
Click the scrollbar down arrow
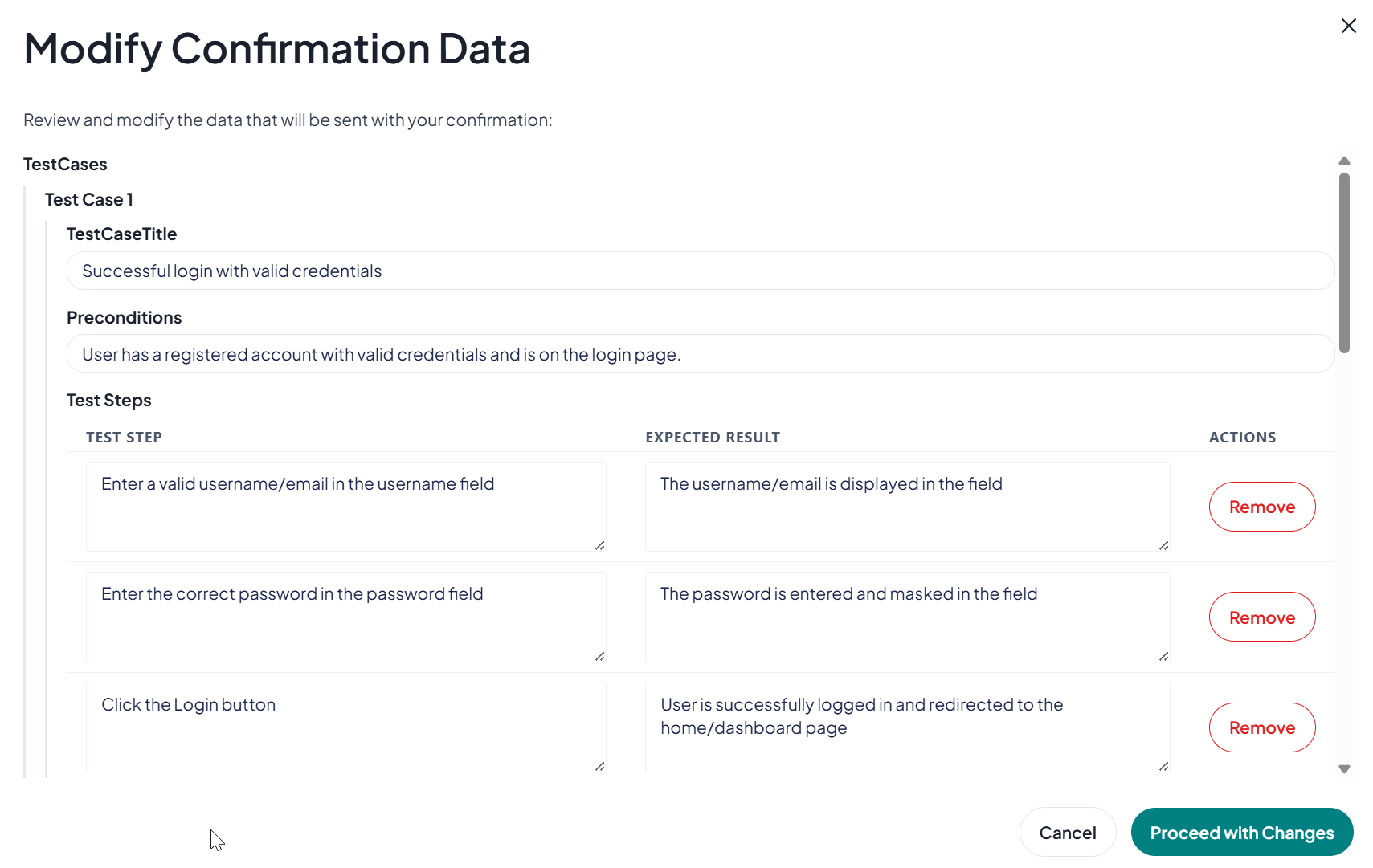point(1344,769)
